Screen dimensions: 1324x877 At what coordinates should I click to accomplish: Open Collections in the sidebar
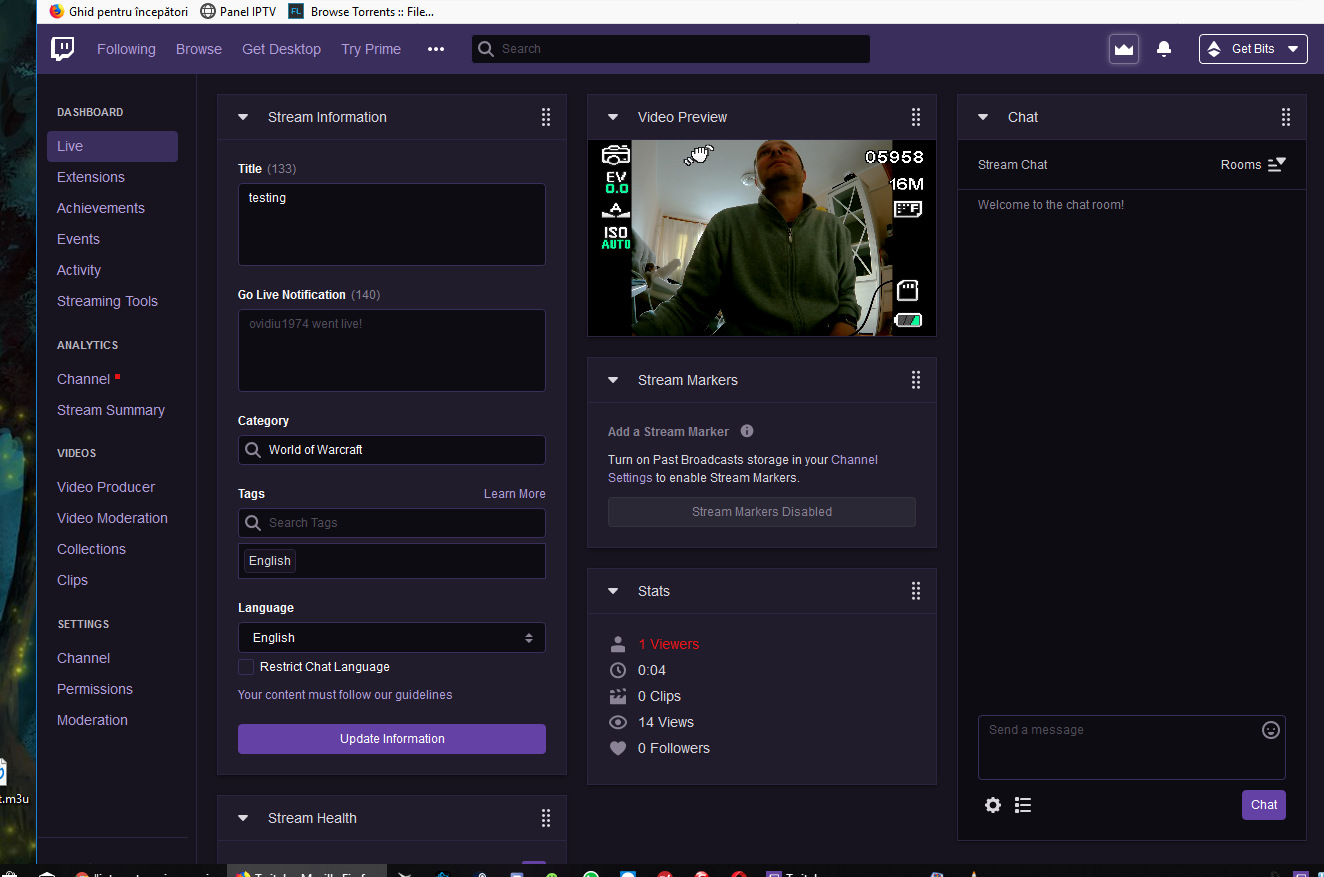pos(91,549)
